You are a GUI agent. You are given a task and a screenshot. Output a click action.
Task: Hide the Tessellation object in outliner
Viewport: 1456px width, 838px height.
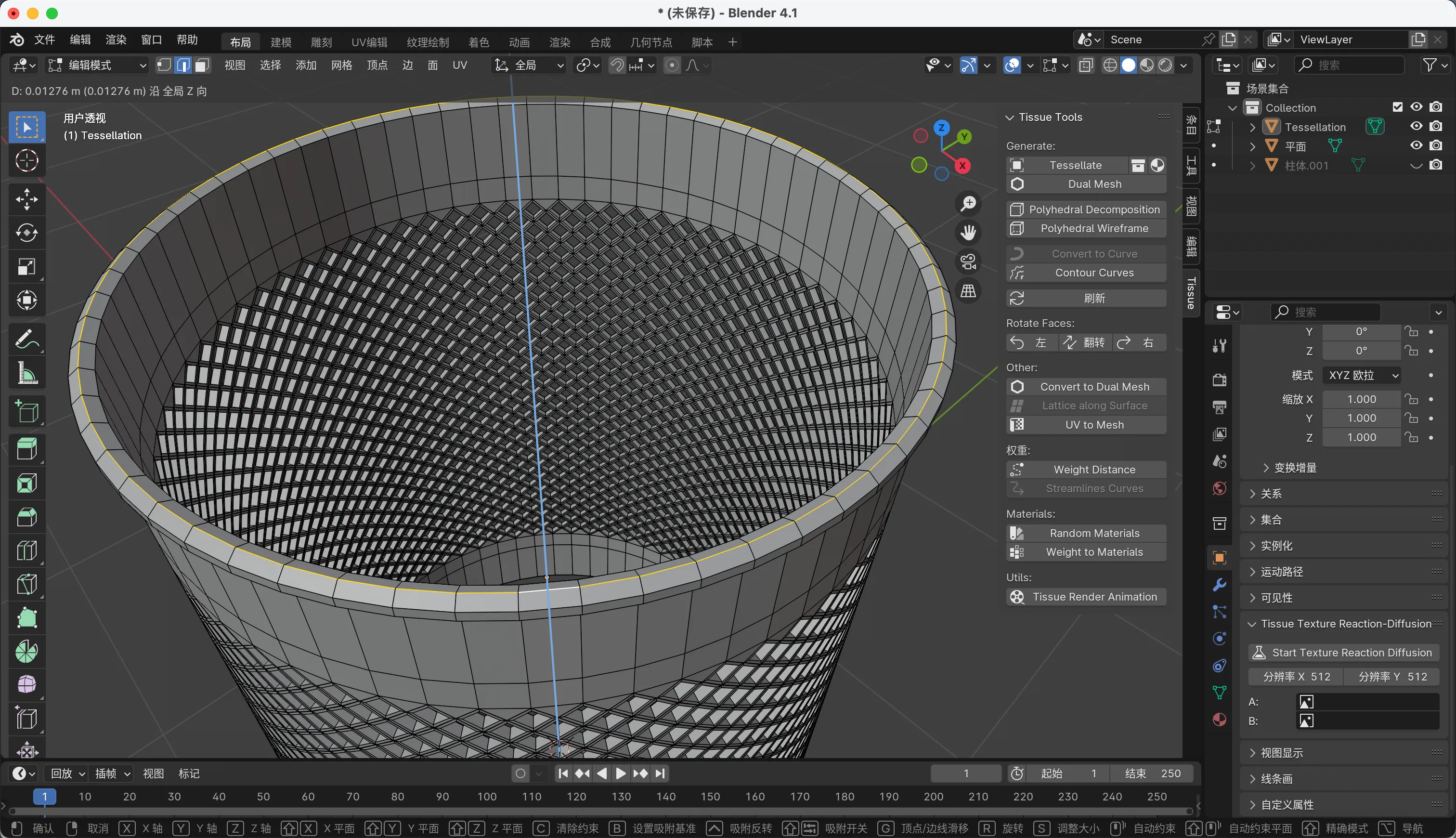pos(1416,126)
